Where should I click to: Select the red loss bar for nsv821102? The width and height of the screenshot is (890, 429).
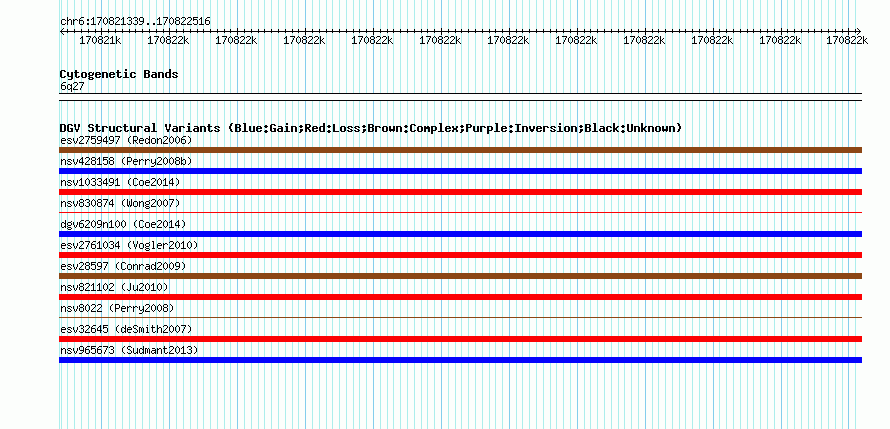coord(460,297)
